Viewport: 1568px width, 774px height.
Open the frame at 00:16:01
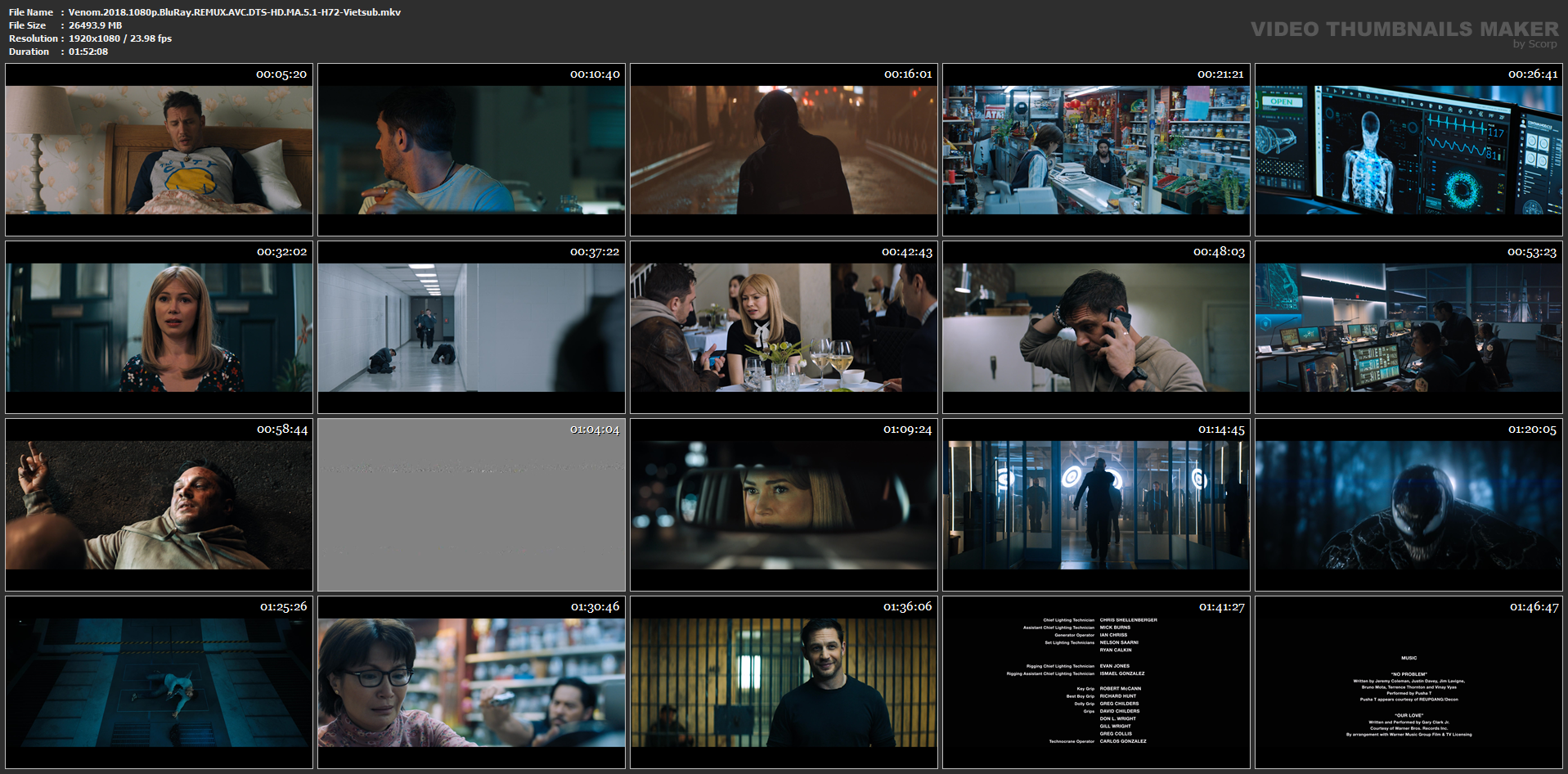[x=784, y=150]
